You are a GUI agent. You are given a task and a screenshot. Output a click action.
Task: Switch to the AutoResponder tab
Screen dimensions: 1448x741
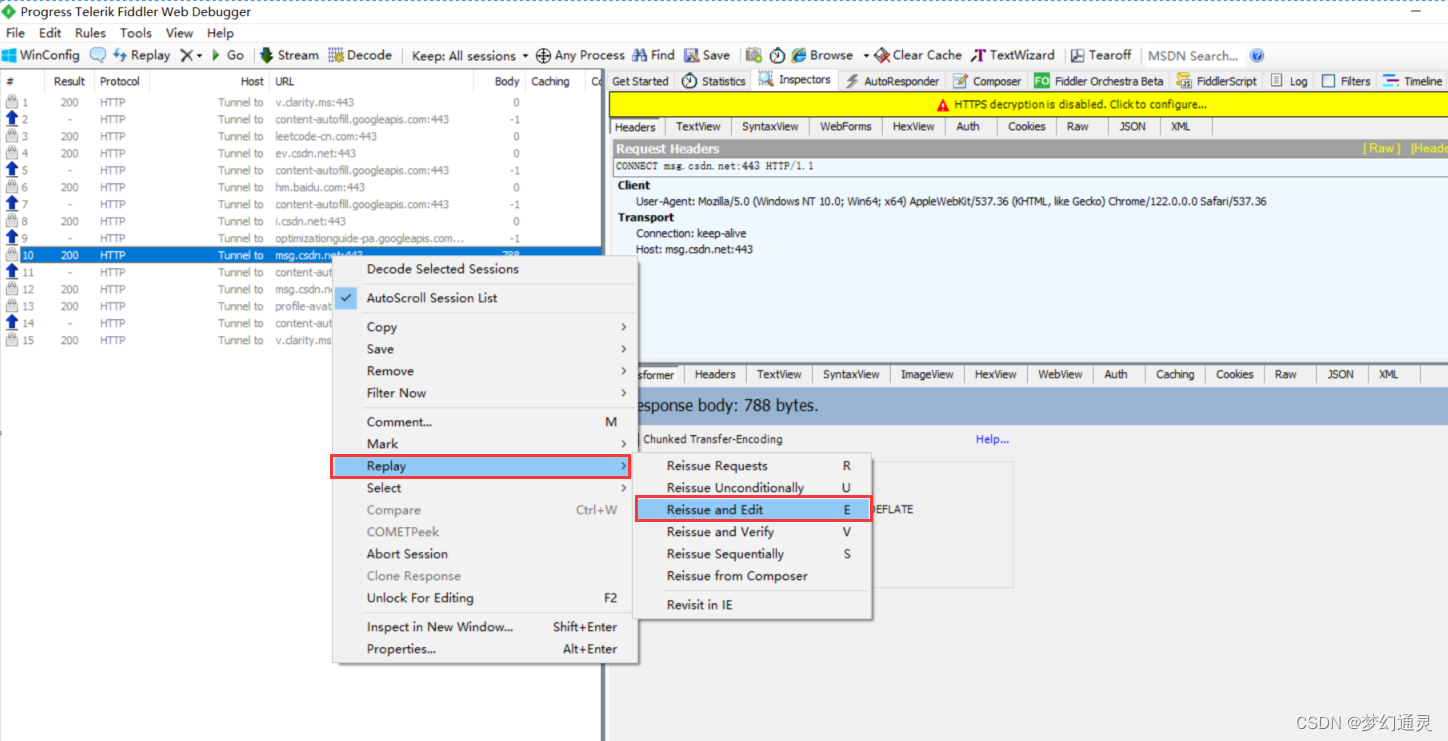[x=892, y=81]
